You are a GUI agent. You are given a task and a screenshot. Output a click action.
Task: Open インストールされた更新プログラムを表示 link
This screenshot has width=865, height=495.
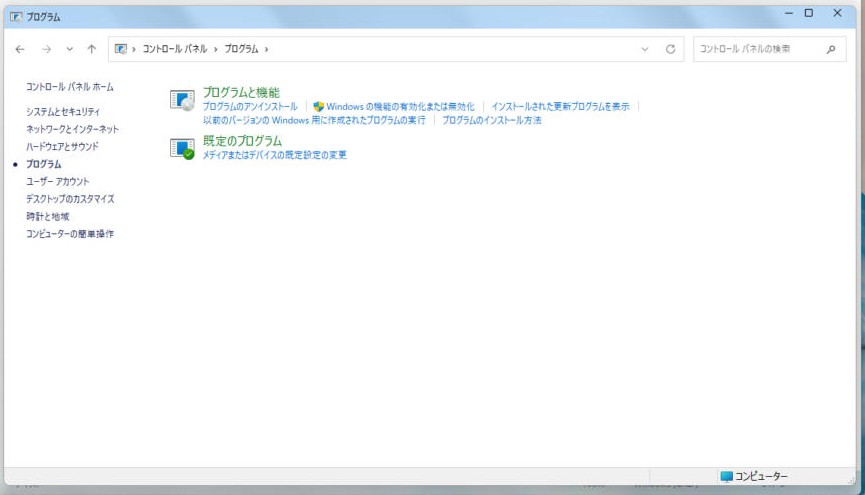coord(560,107)
